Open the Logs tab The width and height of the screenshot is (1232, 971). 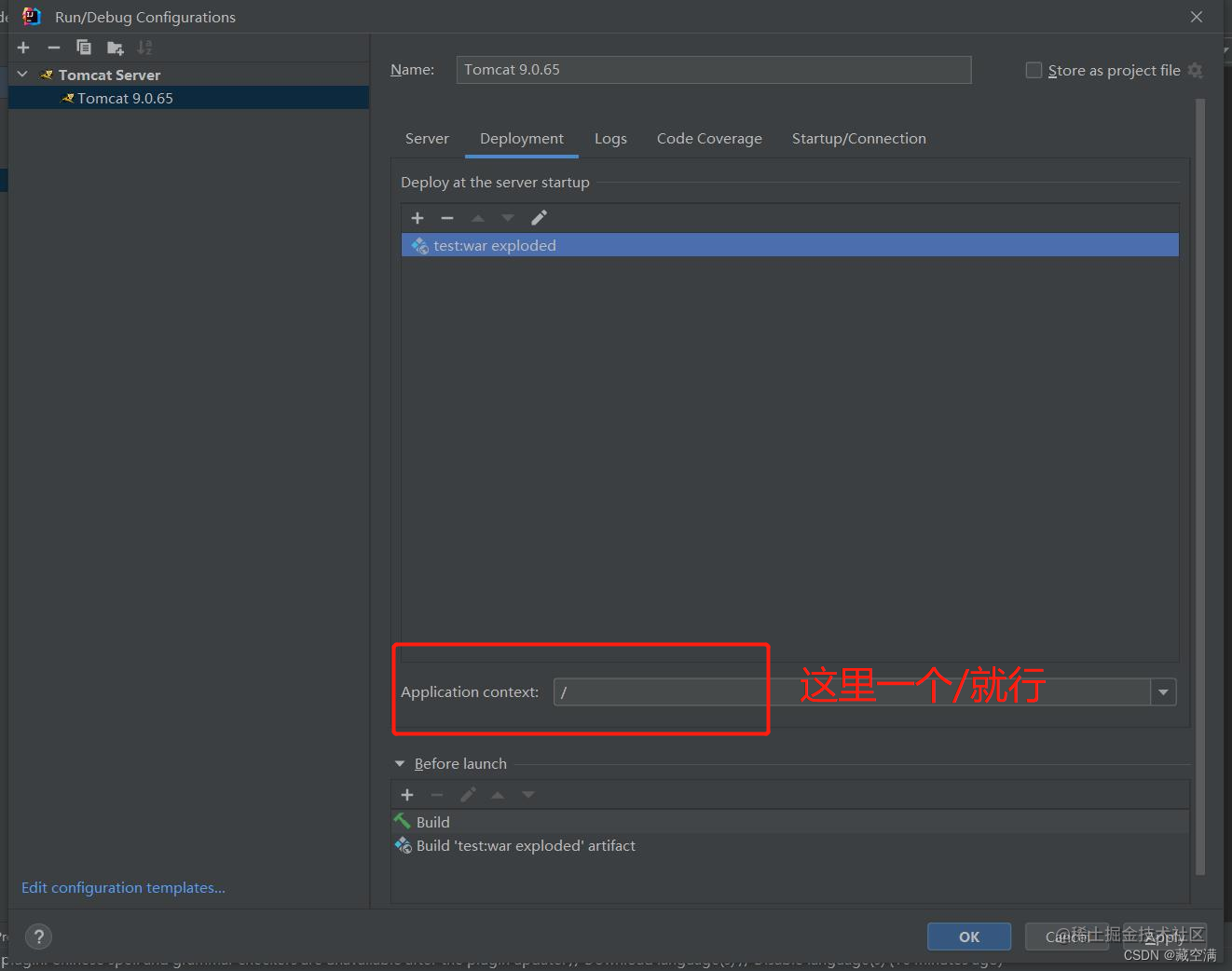point(610,139)
